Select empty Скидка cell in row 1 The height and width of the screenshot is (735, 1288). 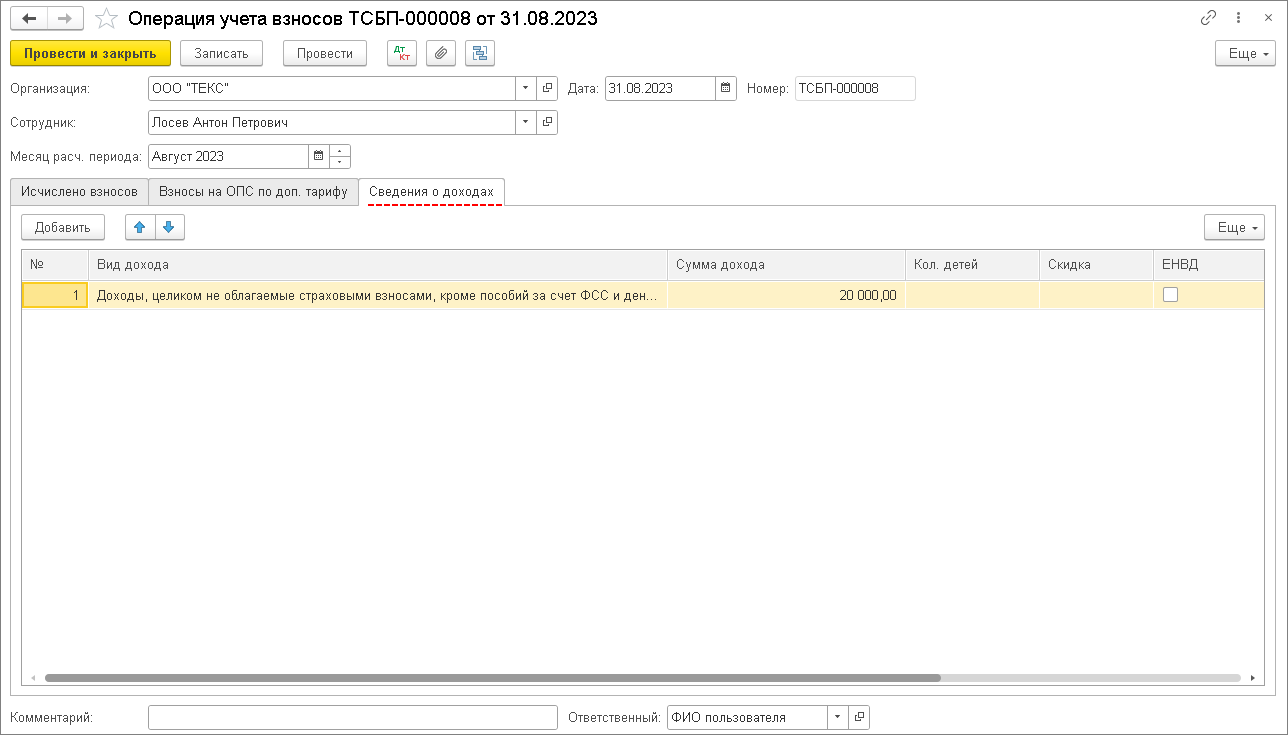coord(1096,295)
